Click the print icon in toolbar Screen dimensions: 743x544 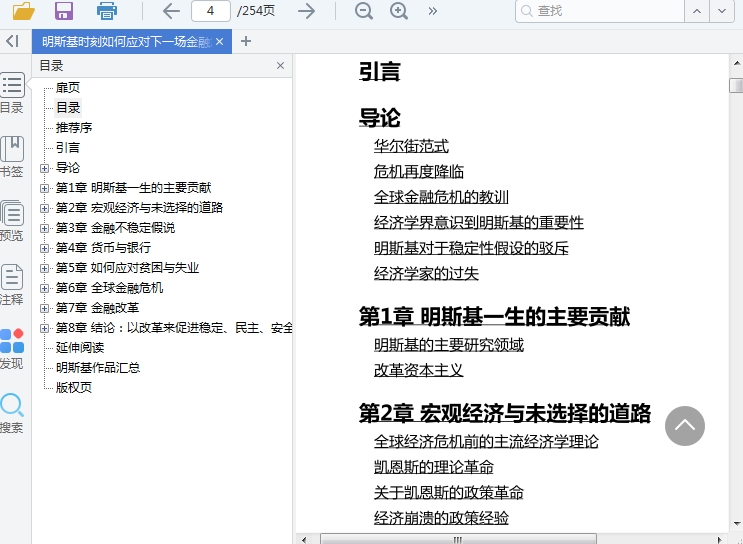(x=107, y=11)
